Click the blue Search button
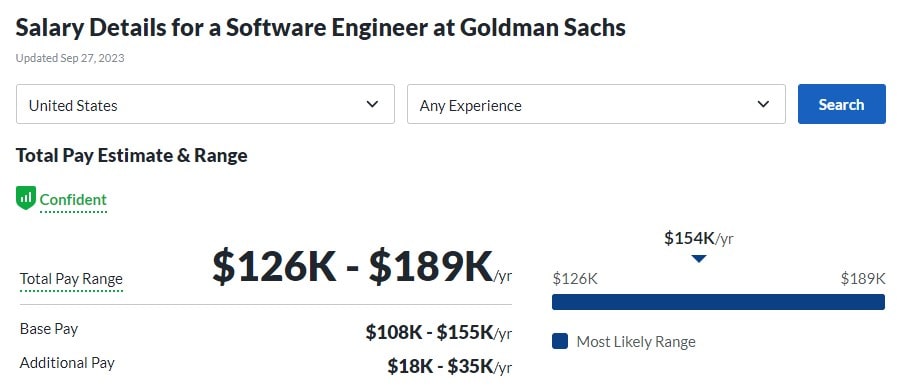This screenshot has width=897, height=389. tap(842, 104)
